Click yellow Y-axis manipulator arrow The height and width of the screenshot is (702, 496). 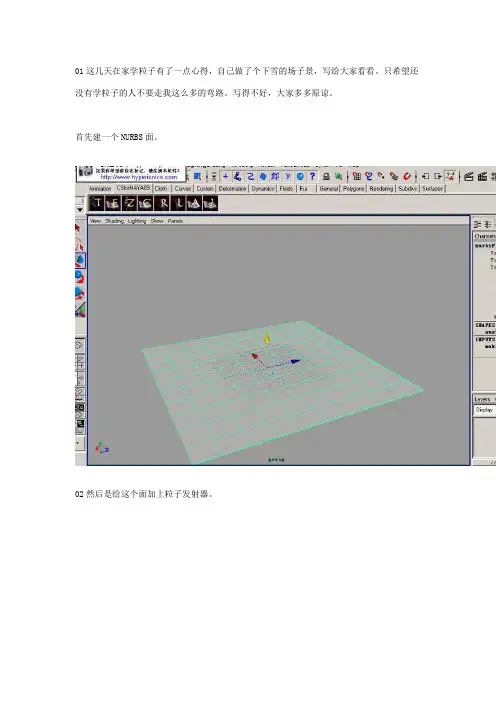(267, 337)
